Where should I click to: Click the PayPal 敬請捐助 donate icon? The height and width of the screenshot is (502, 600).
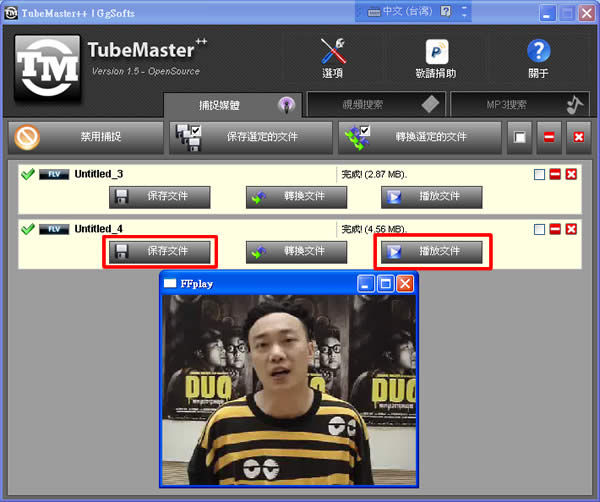[437, 52]
